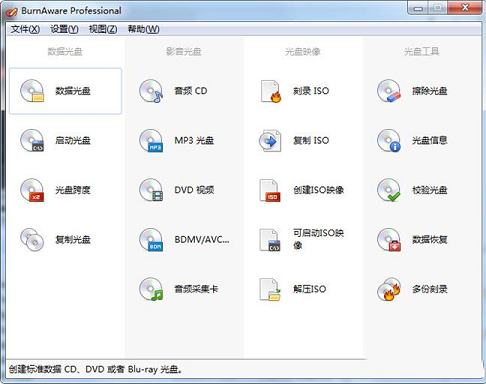Click the 解压ISO label text

(310, 289)
